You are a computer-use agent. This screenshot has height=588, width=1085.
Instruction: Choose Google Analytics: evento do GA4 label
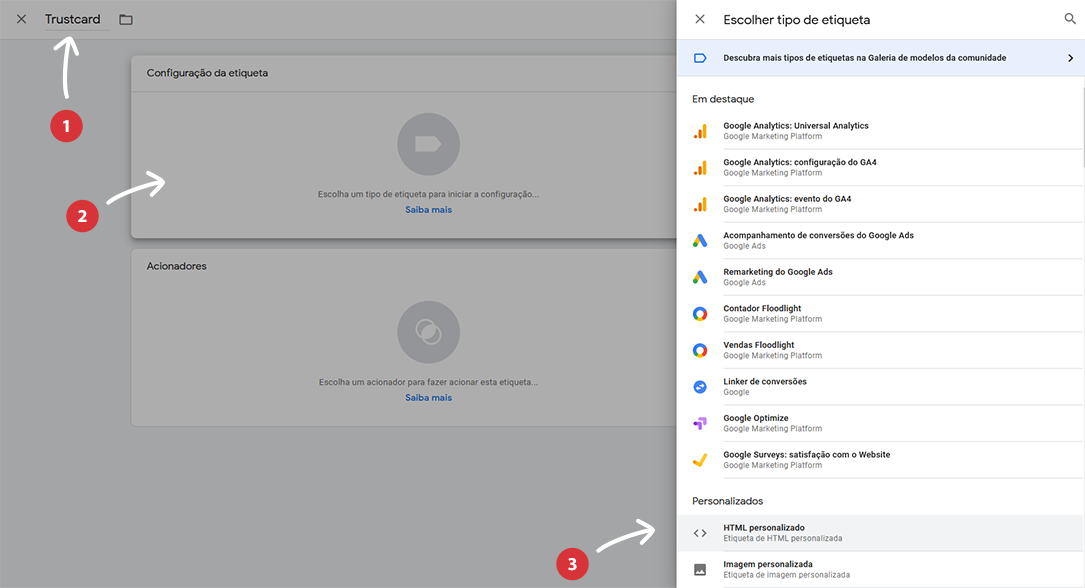click(787, 199)
